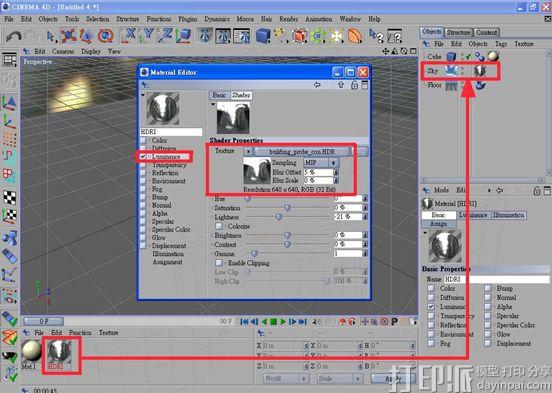Image resolution: width=552 pixels, height=393 pixels.
Task: Switch to Shader tab in Material Editor
Action: (x=241, y=95)
